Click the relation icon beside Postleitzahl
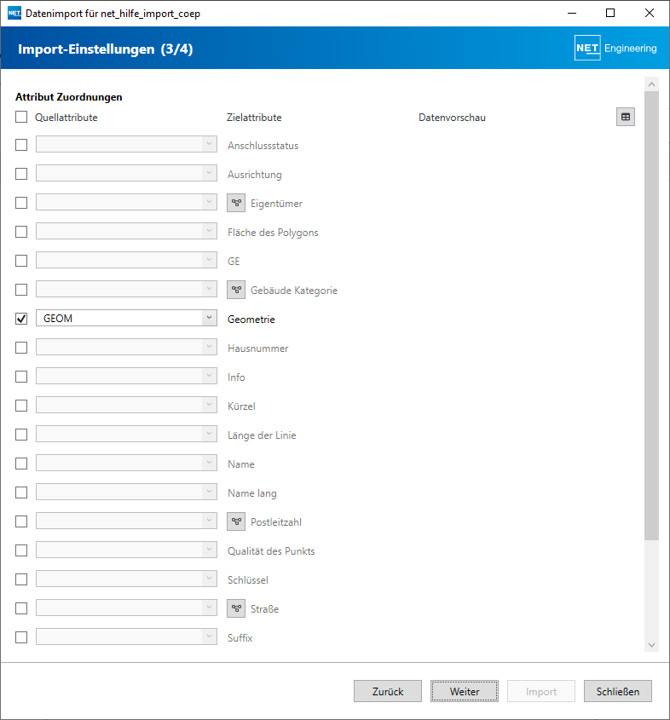 pos(236,522)
